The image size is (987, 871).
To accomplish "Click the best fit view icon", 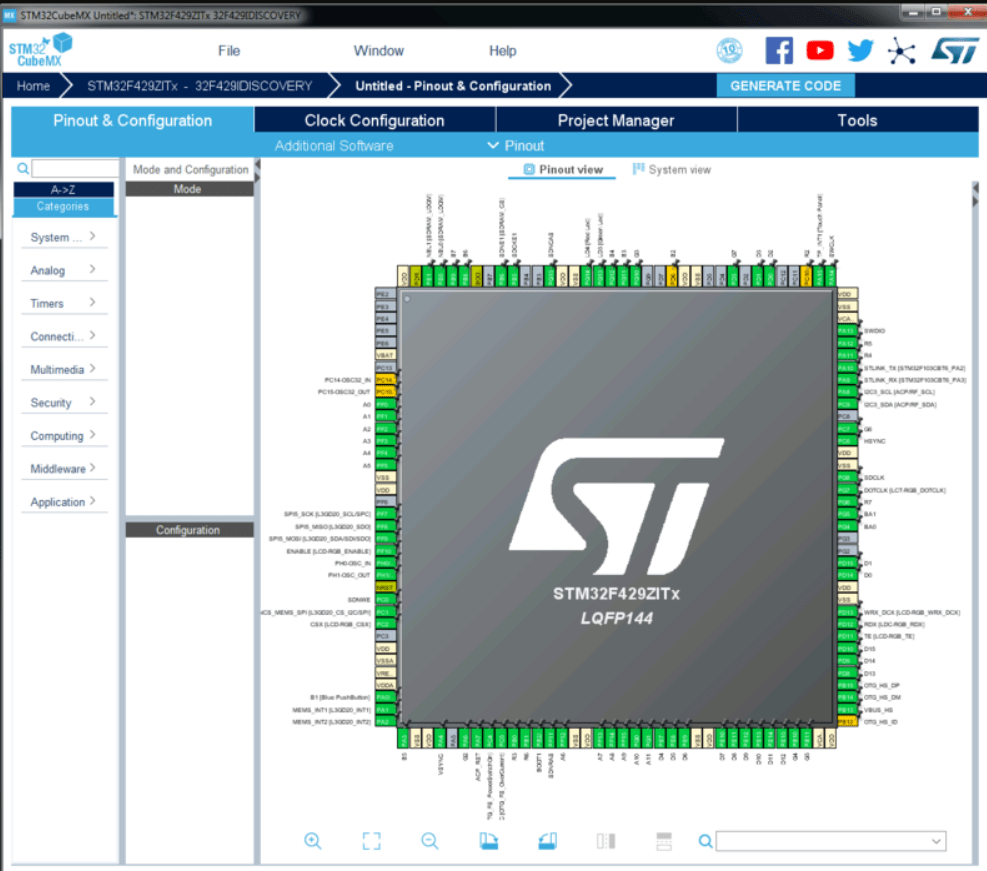I will coord(371,840).
